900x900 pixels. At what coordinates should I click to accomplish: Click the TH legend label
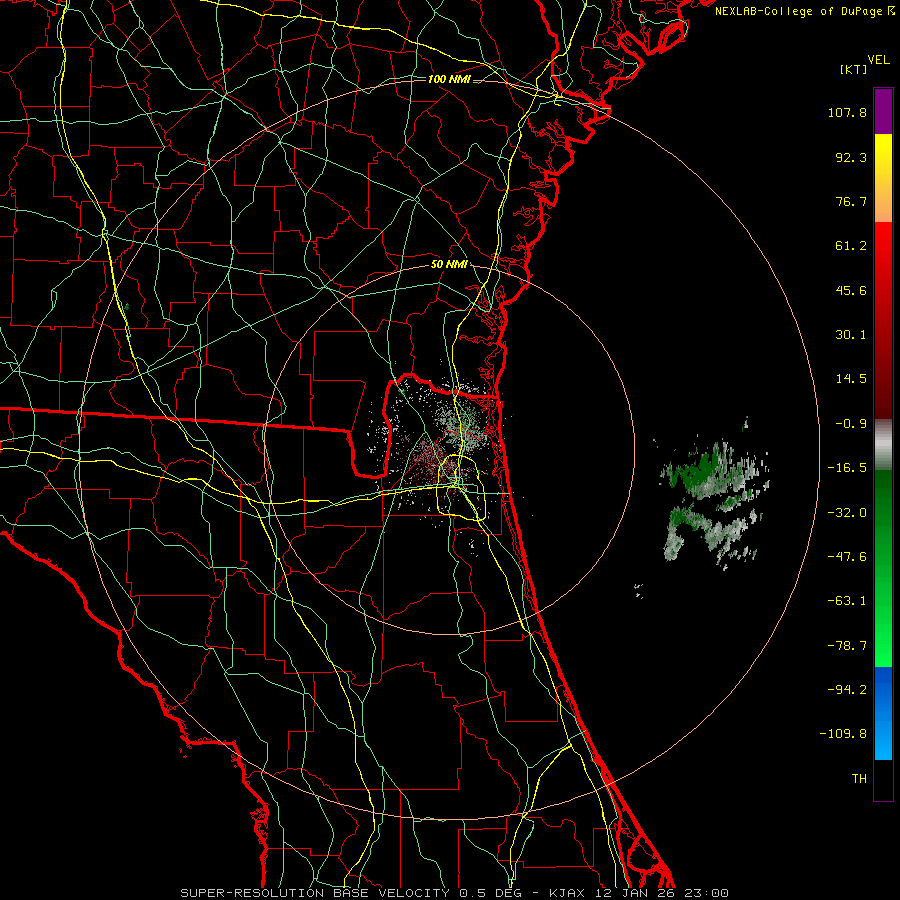click(x=859, y=779)
